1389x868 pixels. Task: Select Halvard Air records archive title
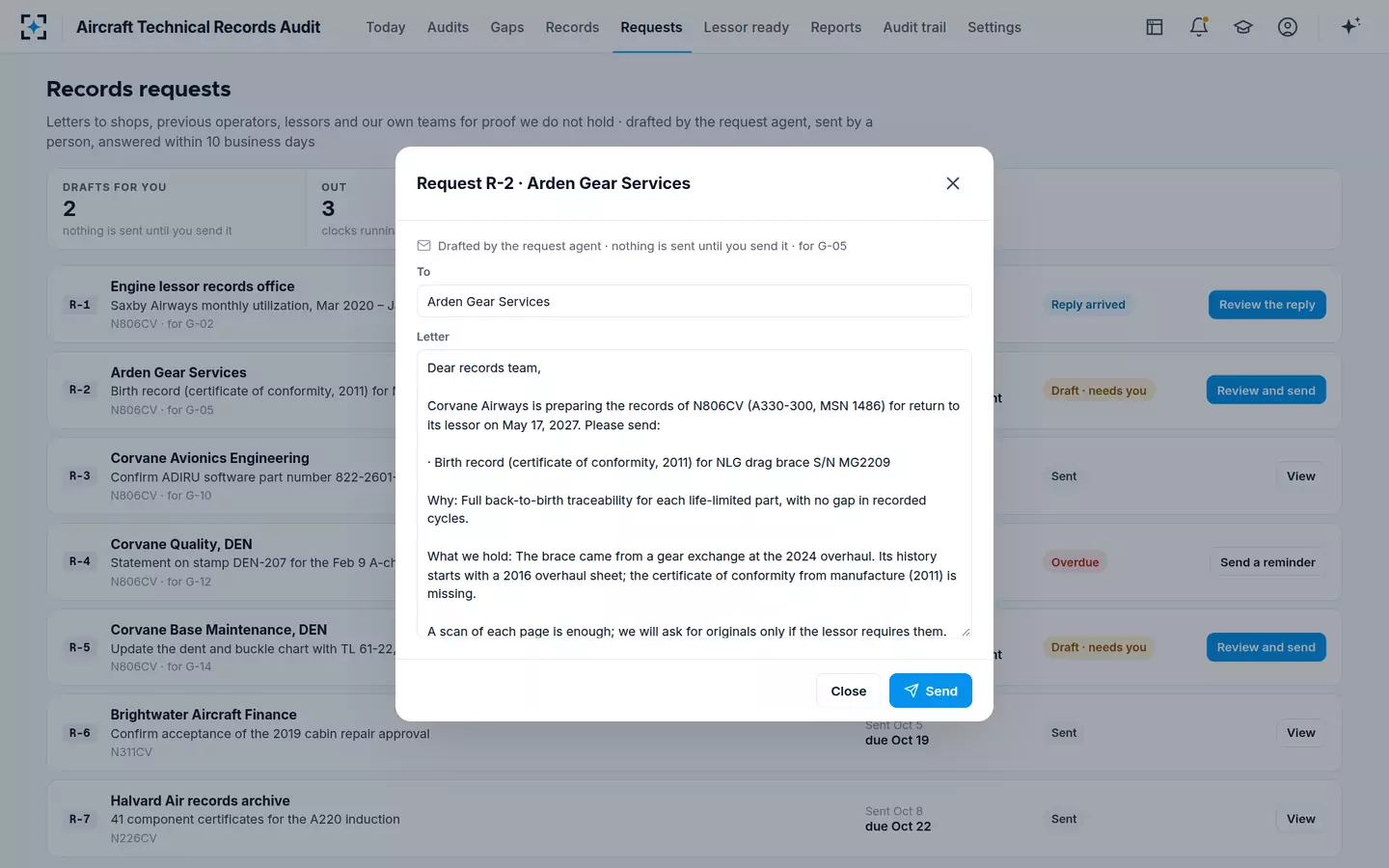pos(200,800)
